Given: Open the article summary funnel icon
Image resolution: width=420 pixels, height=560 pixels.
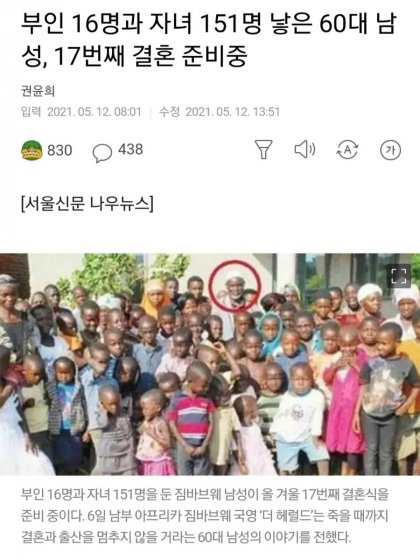Looking at the screenshot, I should [x=264, y=149].
